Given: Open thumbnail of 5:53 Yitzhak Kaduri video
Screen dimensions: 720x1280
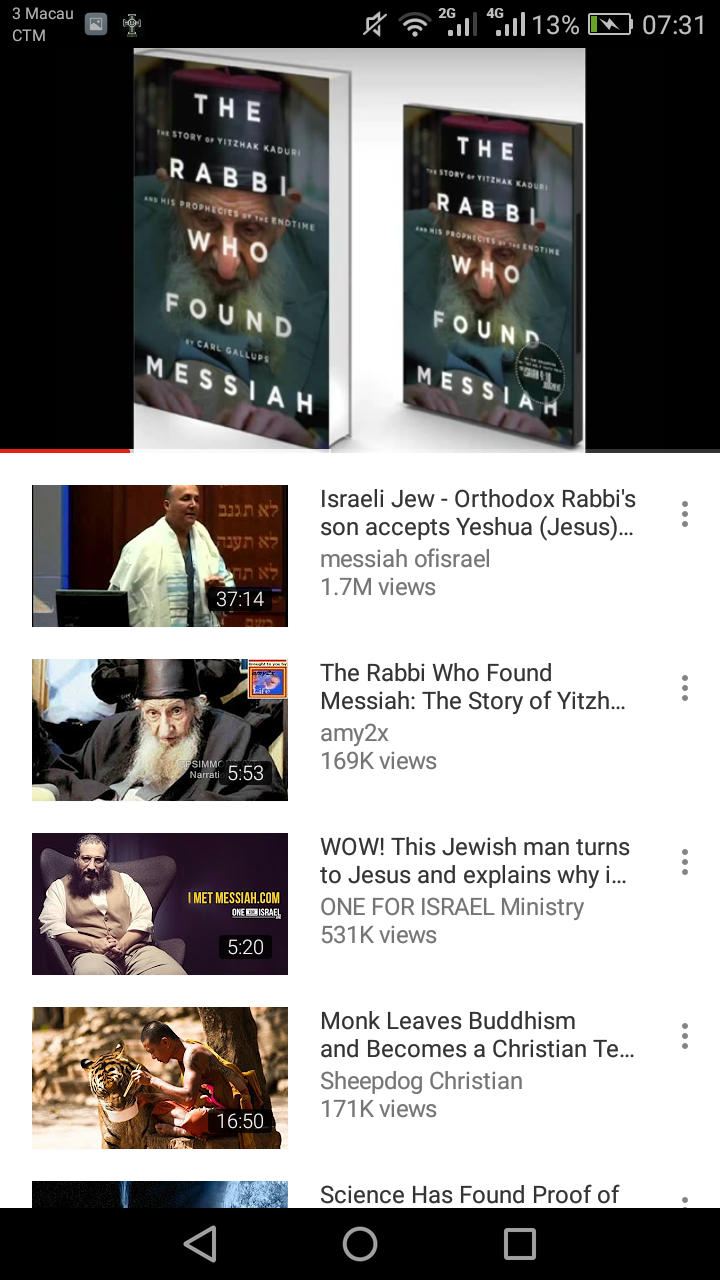Looking at the screenshot, I should (160, 730).
